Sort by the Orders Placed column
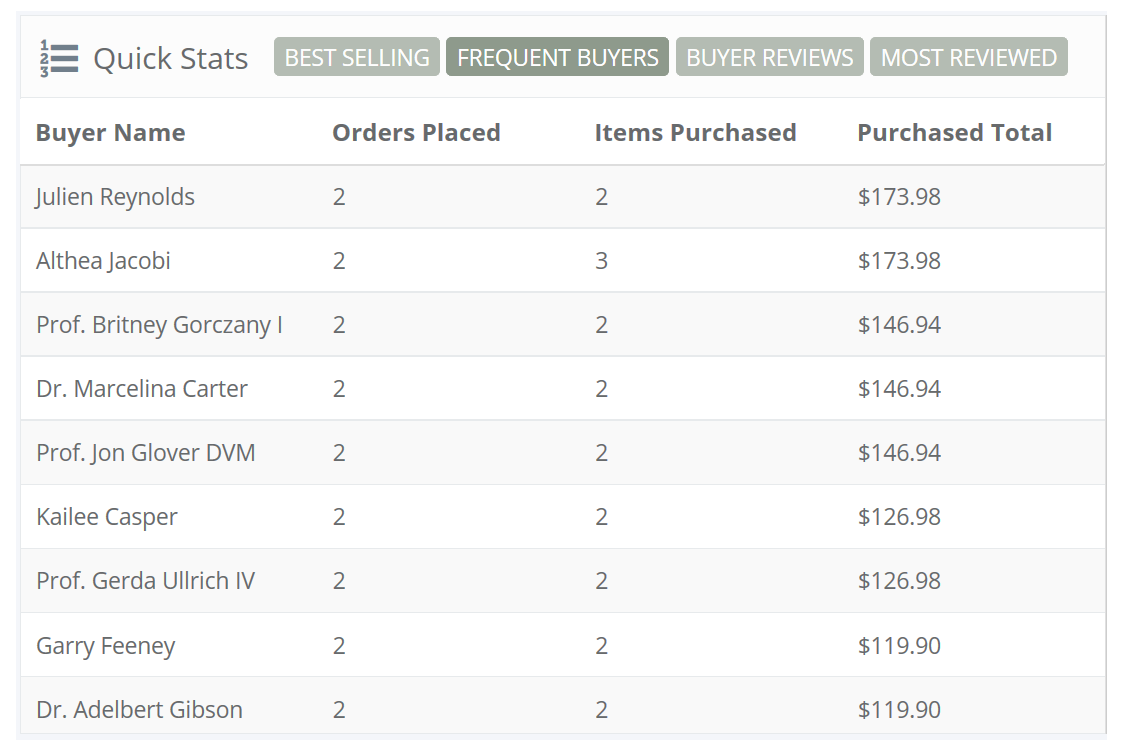 pyautogui.click(x=416, y=132)
